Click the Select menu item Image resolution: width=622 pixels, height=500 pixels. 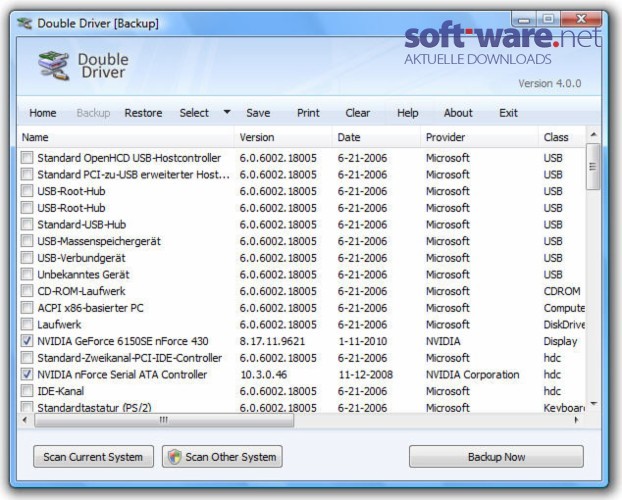(x=194, y=113)
